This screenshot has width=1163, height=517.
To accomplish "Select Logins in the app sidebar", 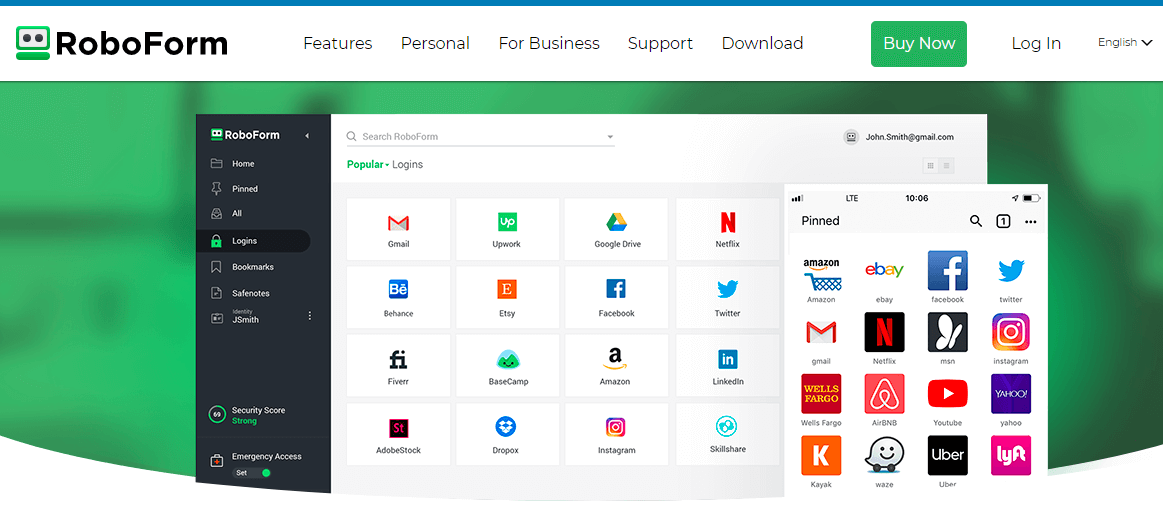I will pyautogui.click(x=253, y=241).
